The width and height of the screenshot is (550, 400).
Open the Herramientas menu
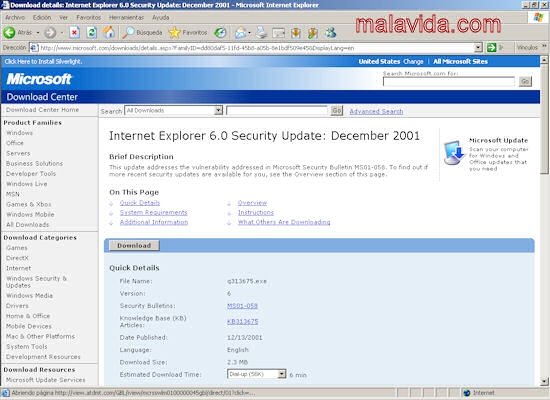126,17
